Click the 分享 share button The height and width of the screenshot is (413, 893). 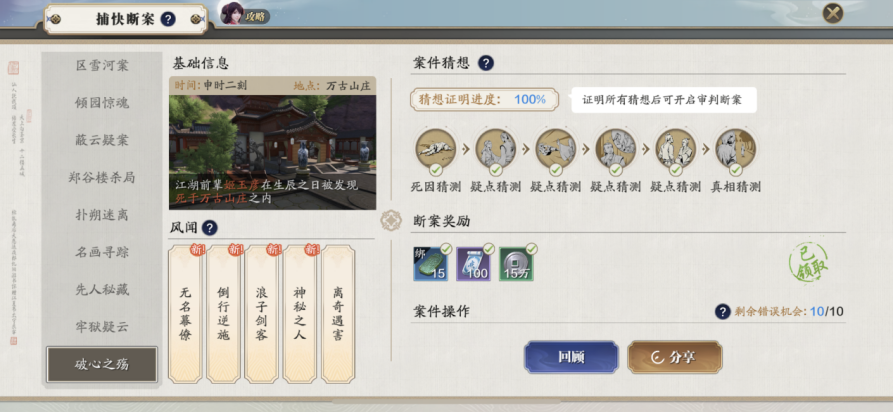point(675,357)
